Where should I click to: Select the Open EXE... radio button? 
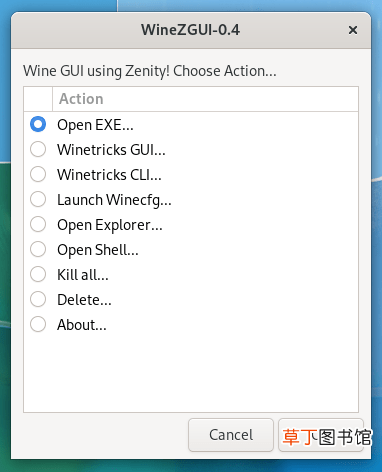click(x=38, y=124)
